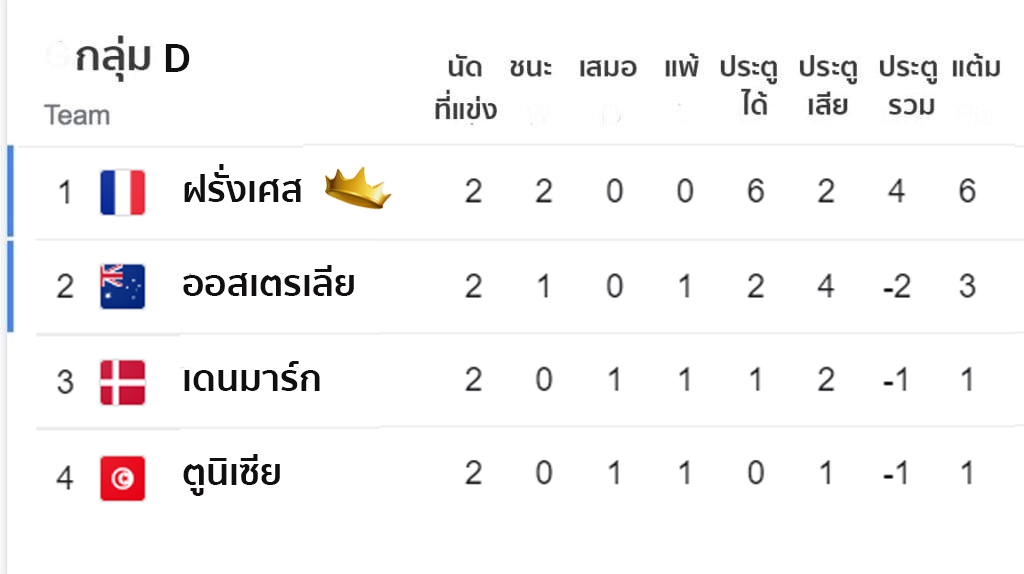Click the gold crown icon beside ฝรั่งเศส

[358, 188]
